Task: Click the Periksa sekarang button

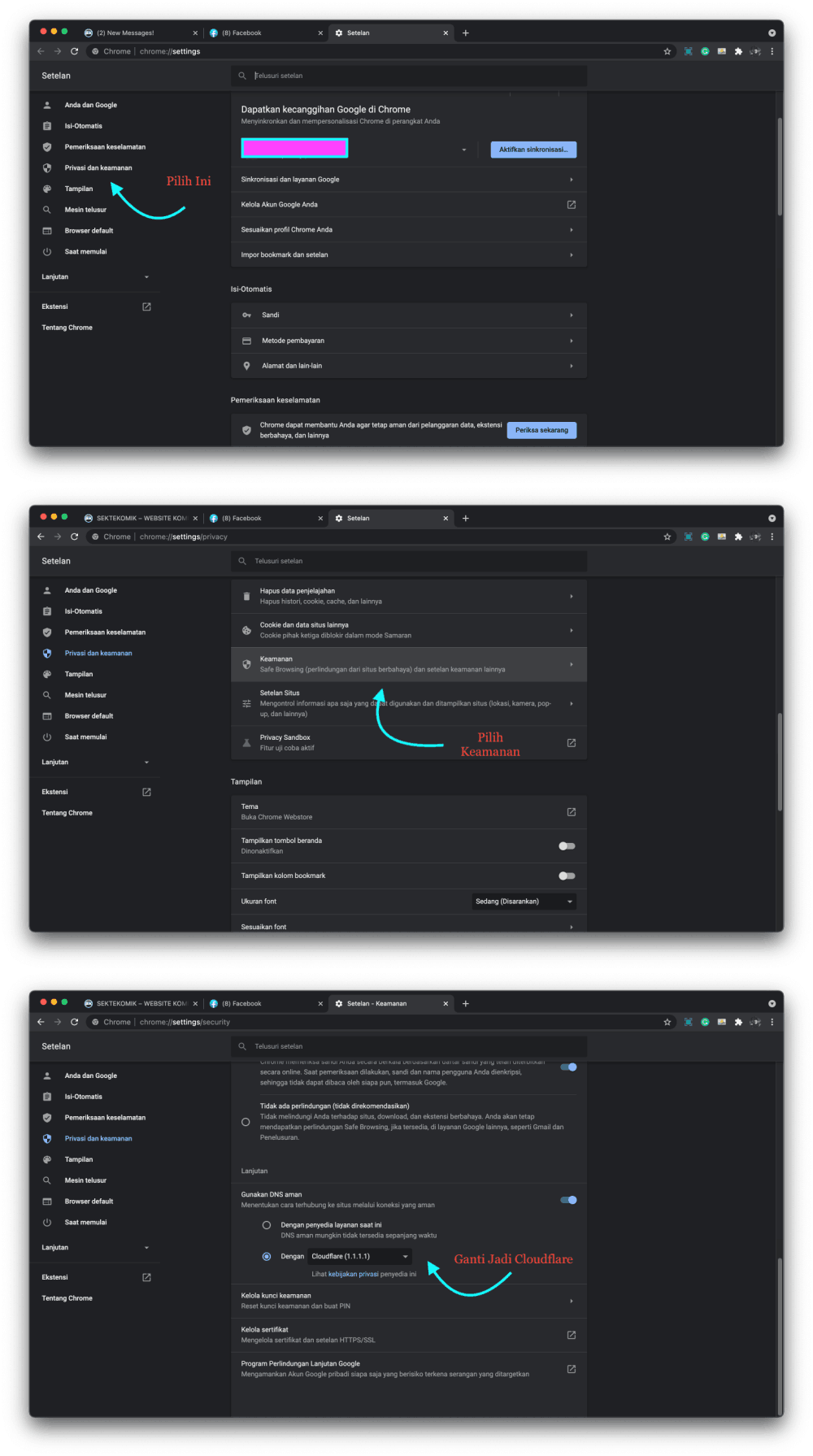Action: [541, 430]
